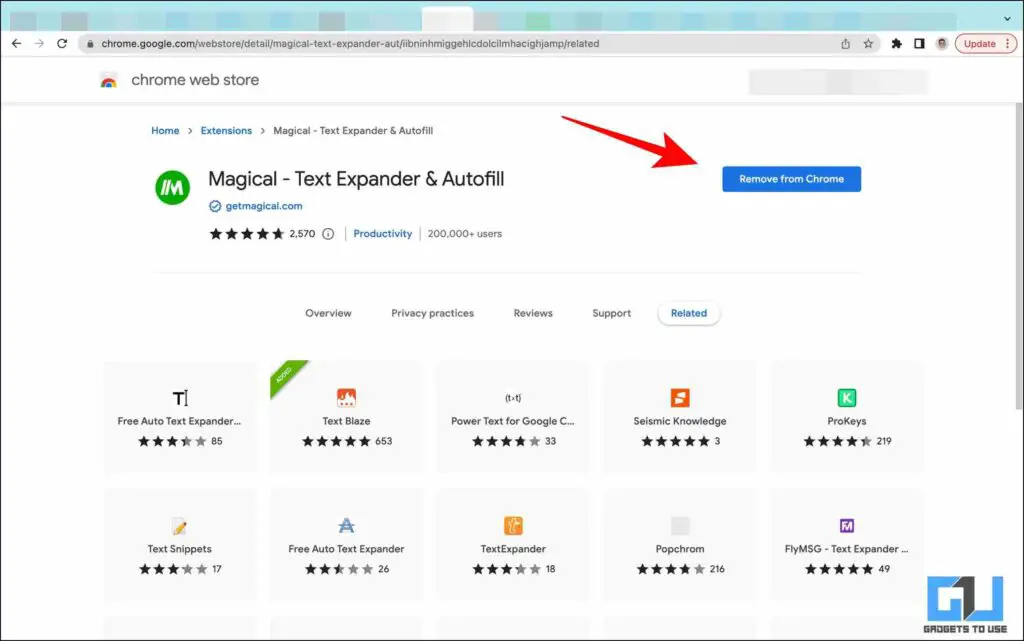Open the Power Text for Google C... icon
Viewport: 1024px width, 641px height.
pyautogui.click(x=513, y=398)
